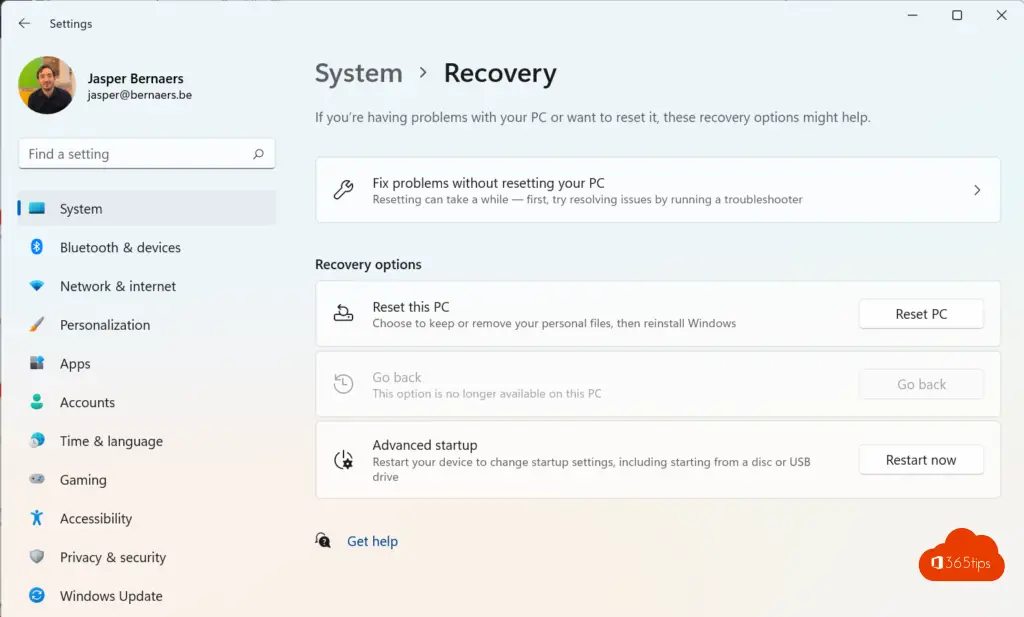
Task: Select Gaming in the sidebar
Action: (x=83, y=480)
